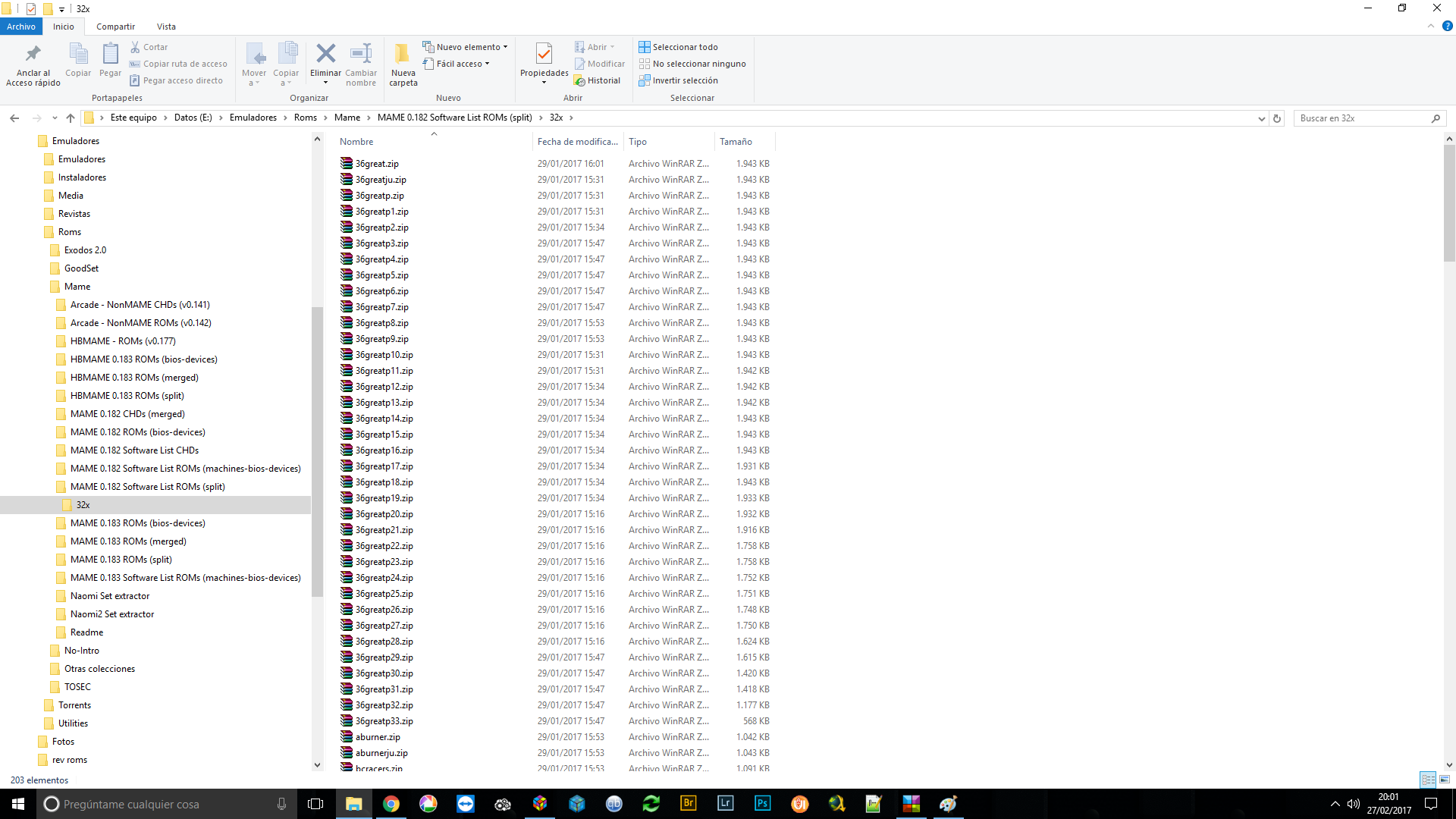Image resolution: width=1456 pixels, height=819 pixels.
Task: Open the volume control in tray
Action: (x=1353, y=804)
